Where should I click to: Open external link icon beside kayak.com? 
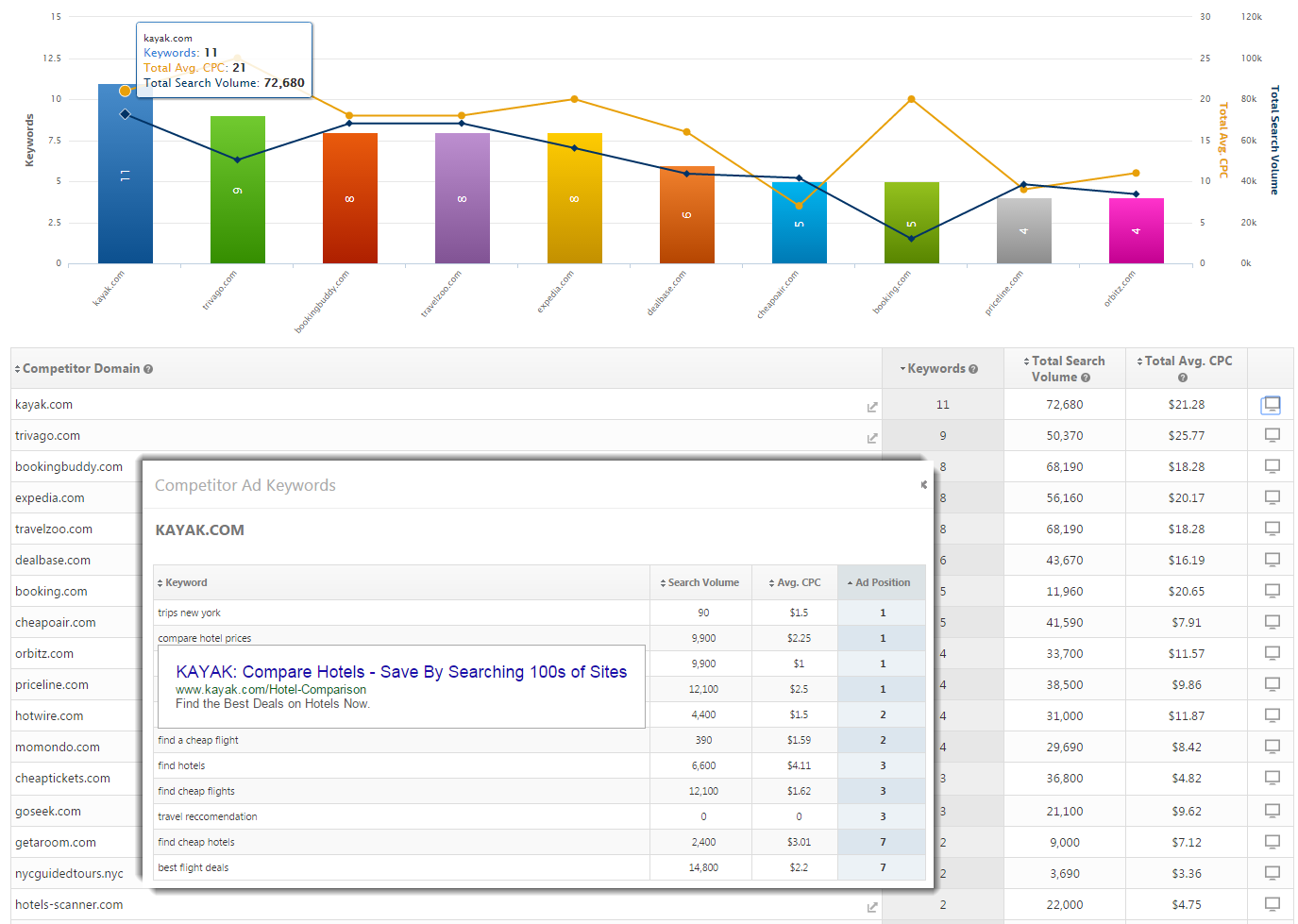(x=872, y=407)
